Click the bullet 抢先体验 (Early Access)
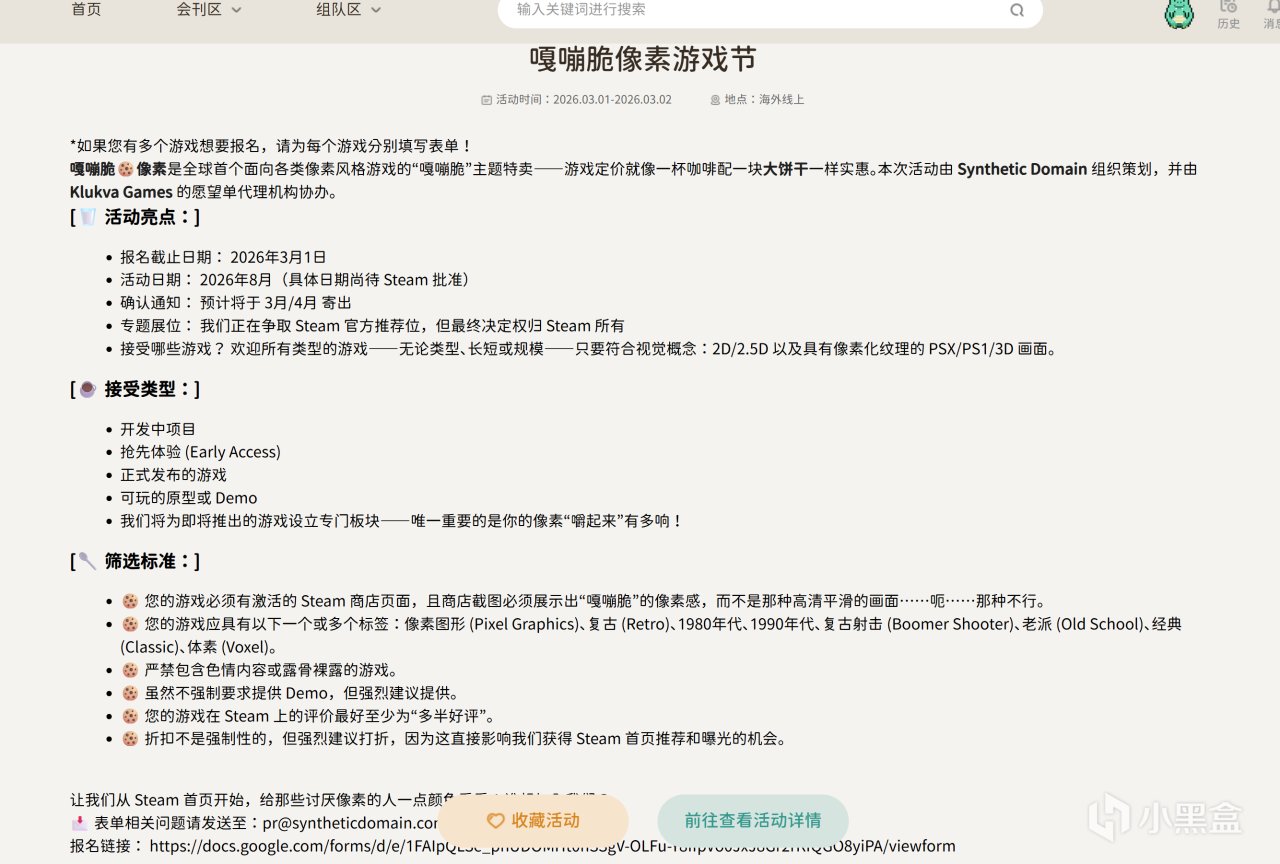This screenshot has height=864, width=1280. [200, 452]
